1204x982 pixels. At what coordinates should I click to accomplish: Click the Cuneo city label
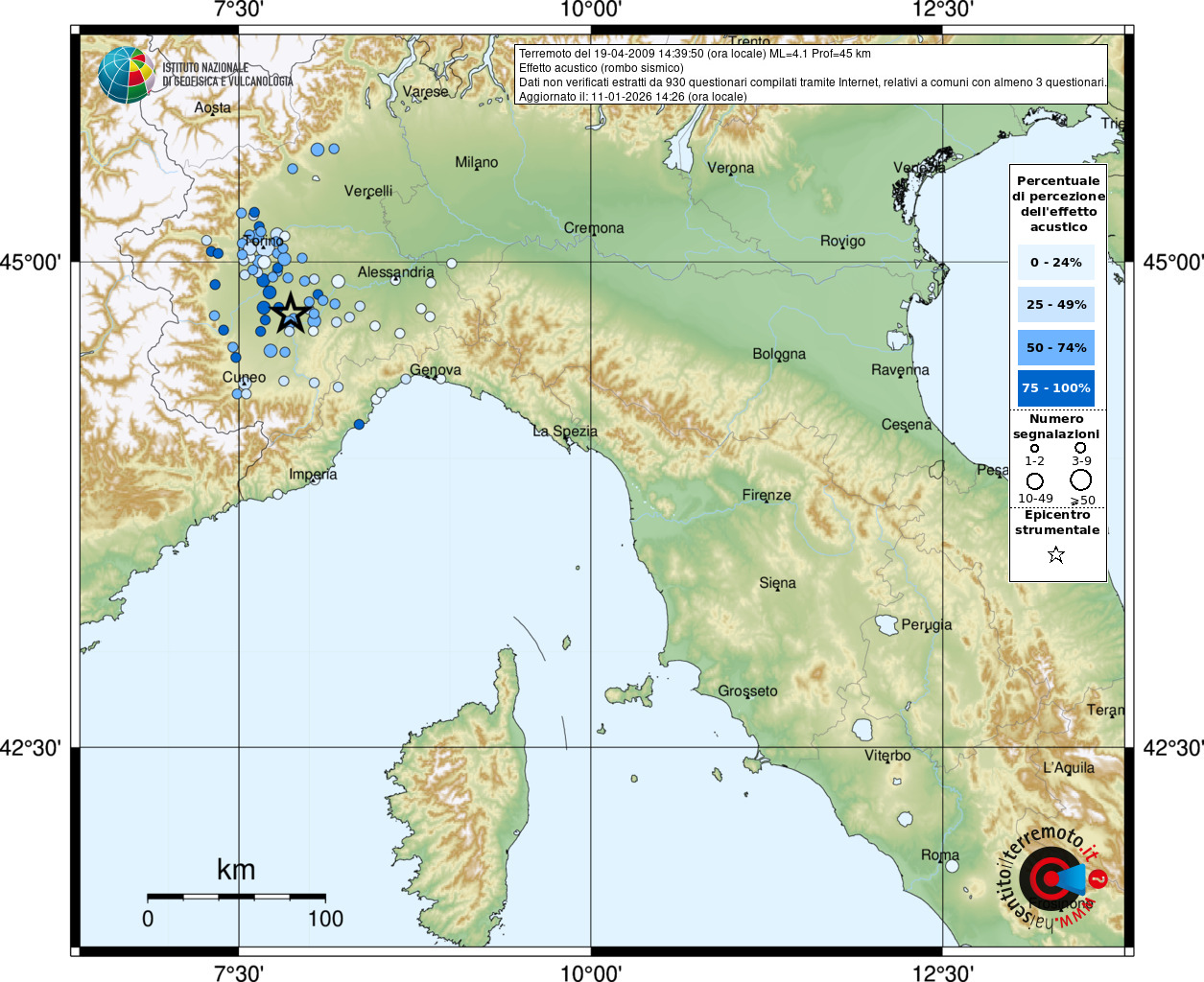click(x=245, y=377)
